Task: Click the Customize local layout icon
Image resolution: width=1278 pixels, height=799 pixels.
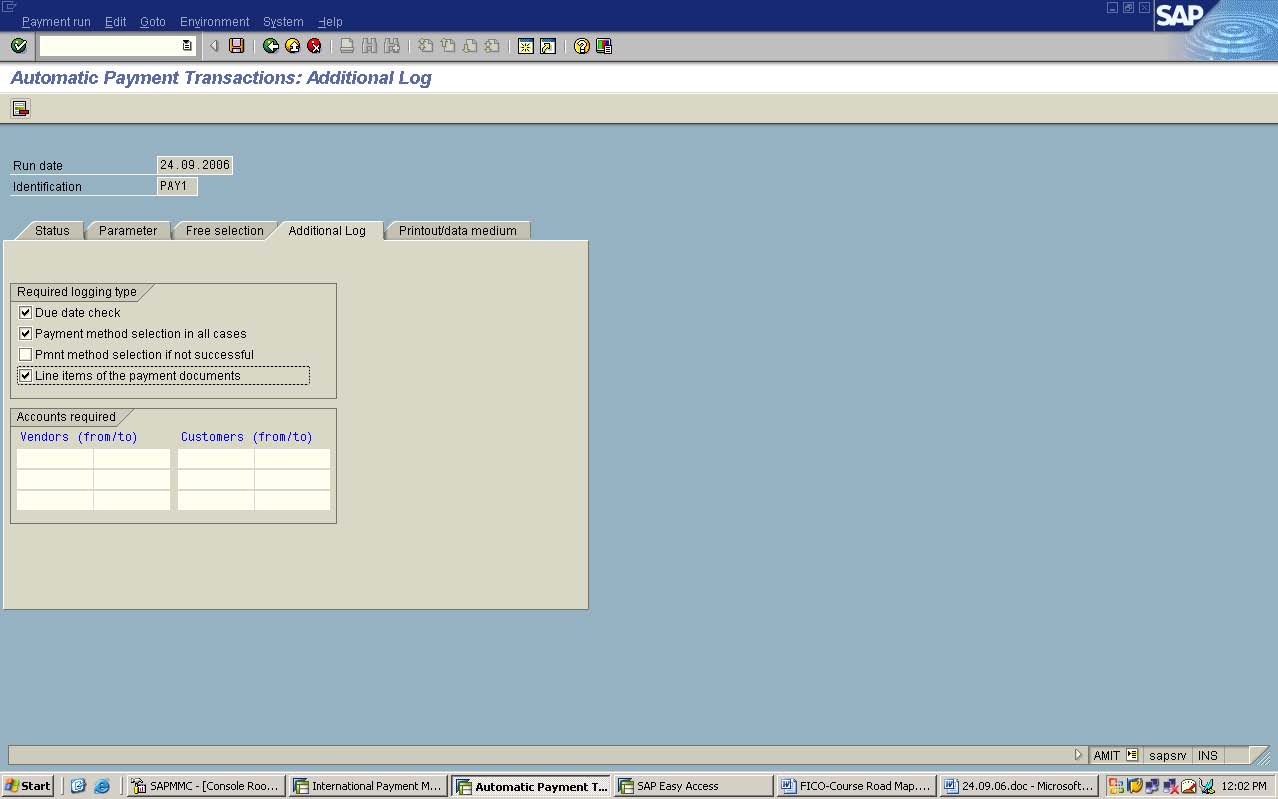Action: (x=604, y=46)
